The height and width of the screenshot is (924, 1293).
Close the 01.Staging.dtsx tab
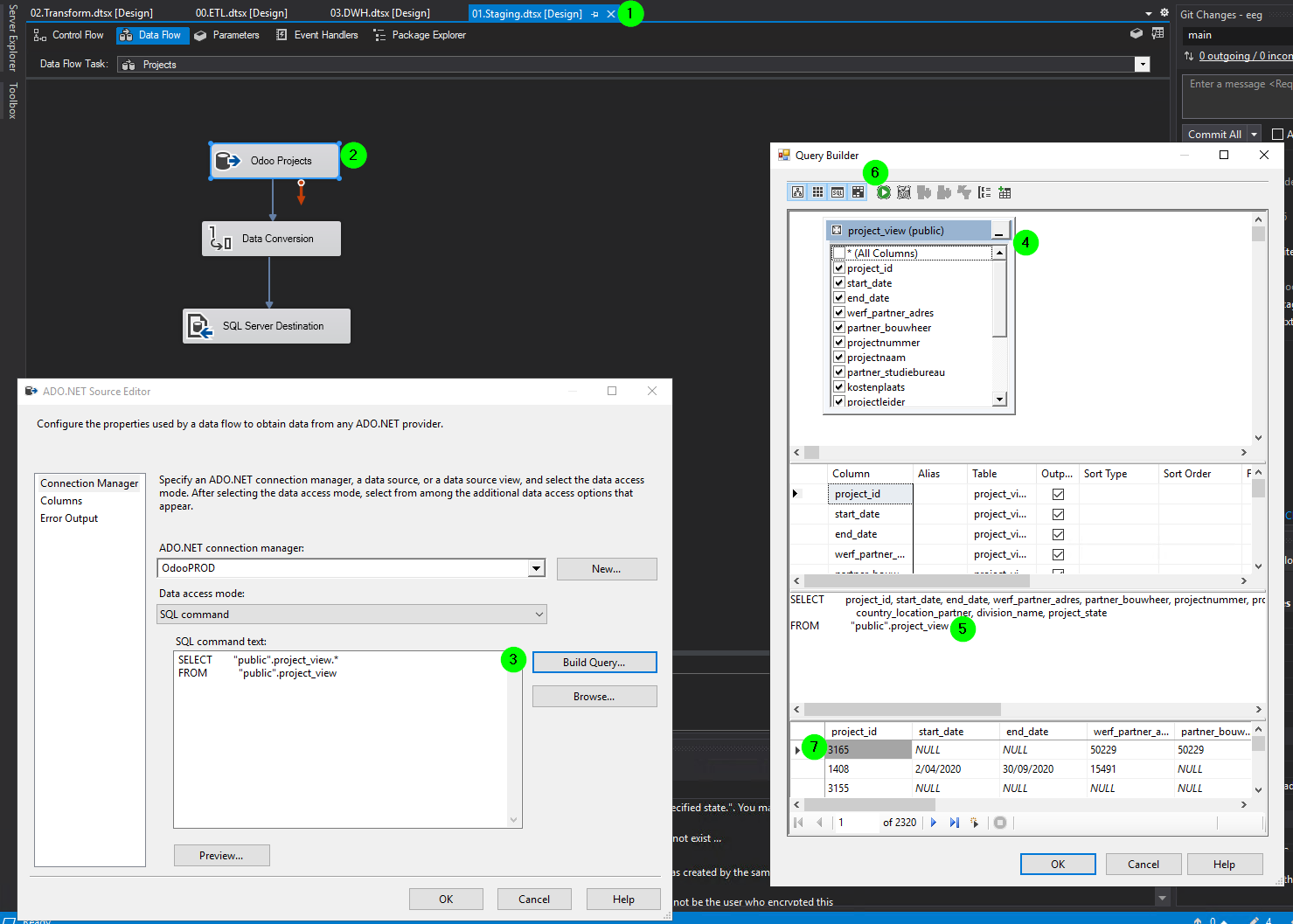(610, 14)
